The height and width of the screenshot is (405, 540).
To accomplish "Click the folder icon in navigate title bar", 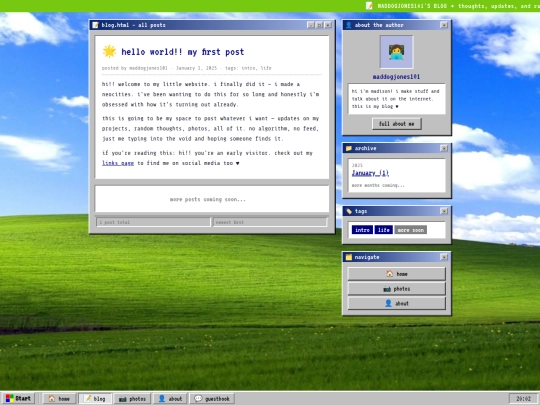I will coord(349,257).
